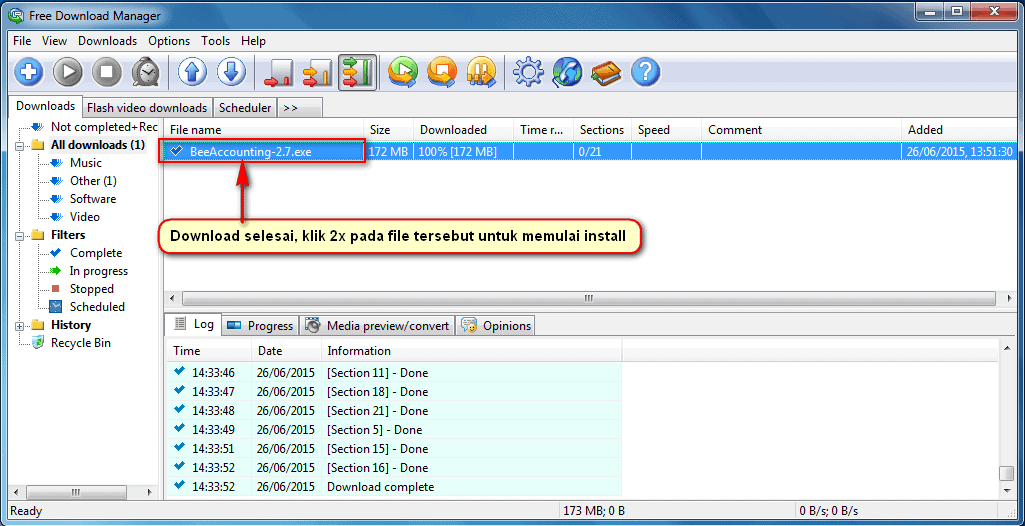Click the Free Download Manager title icon

(x=14, y=15)
